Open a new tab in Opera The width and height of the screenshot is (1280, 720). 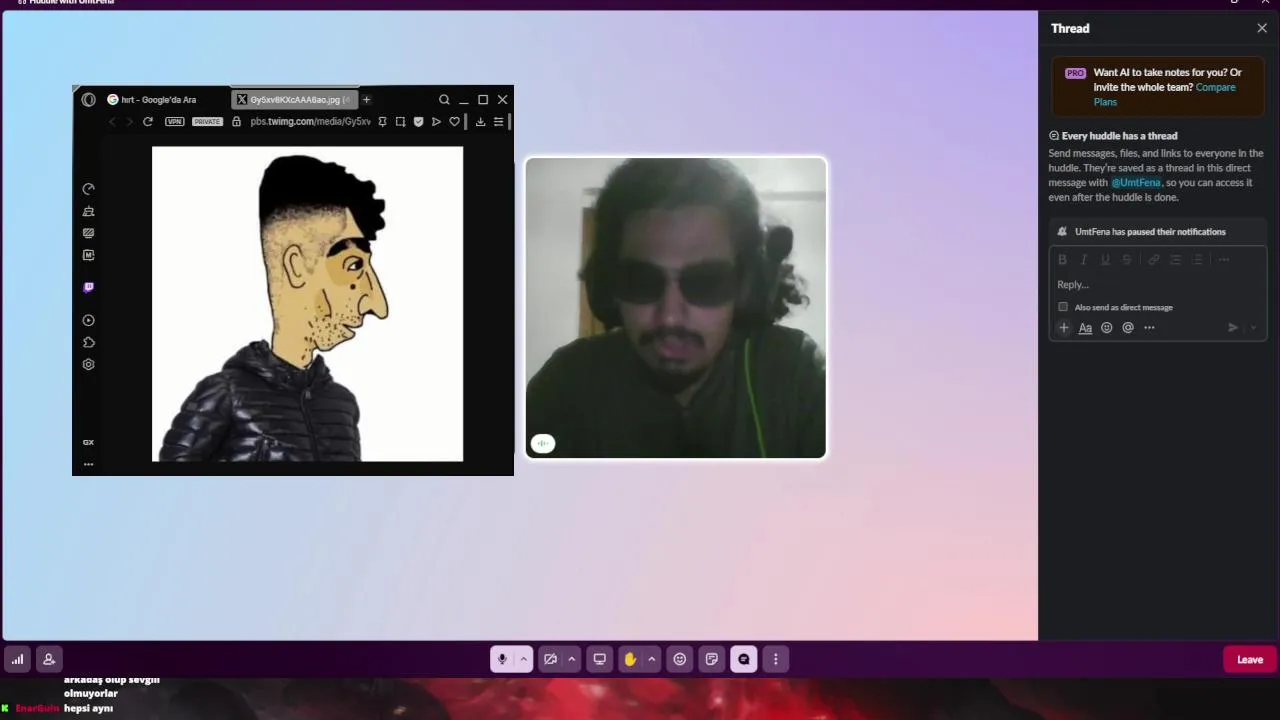(366, 100)
